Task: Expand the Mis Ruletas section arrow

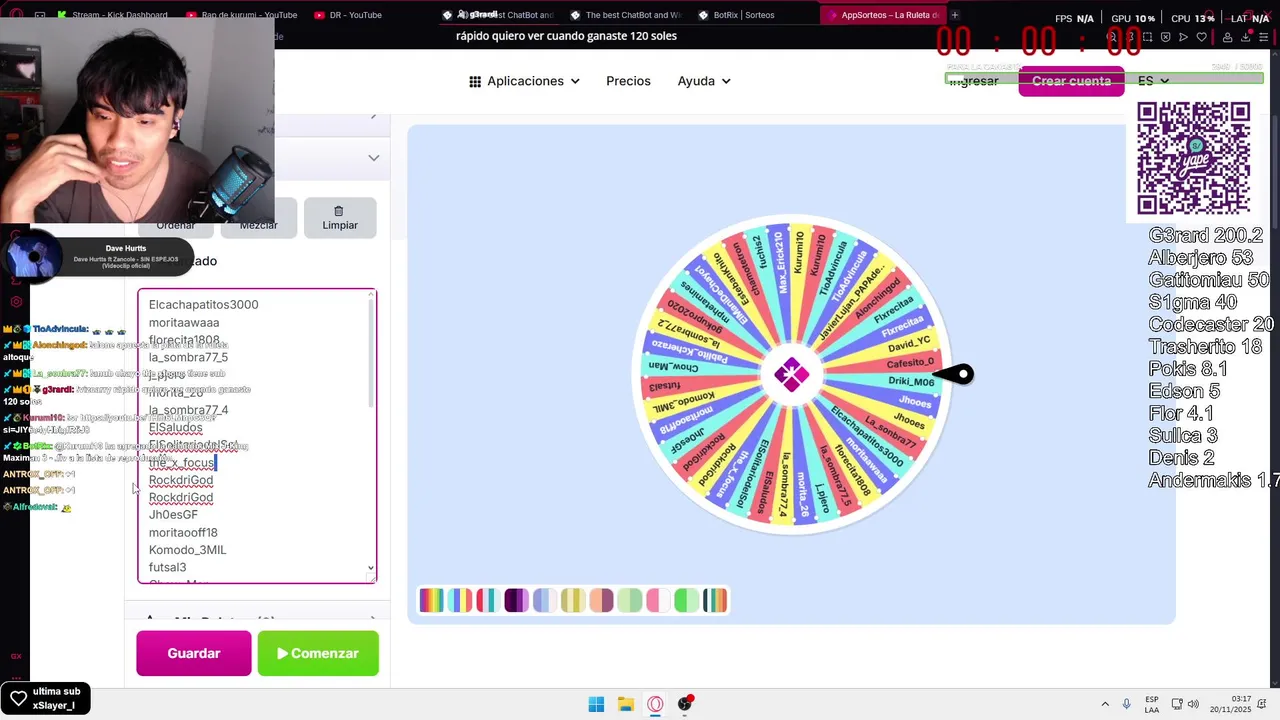Action: point(373,620)
